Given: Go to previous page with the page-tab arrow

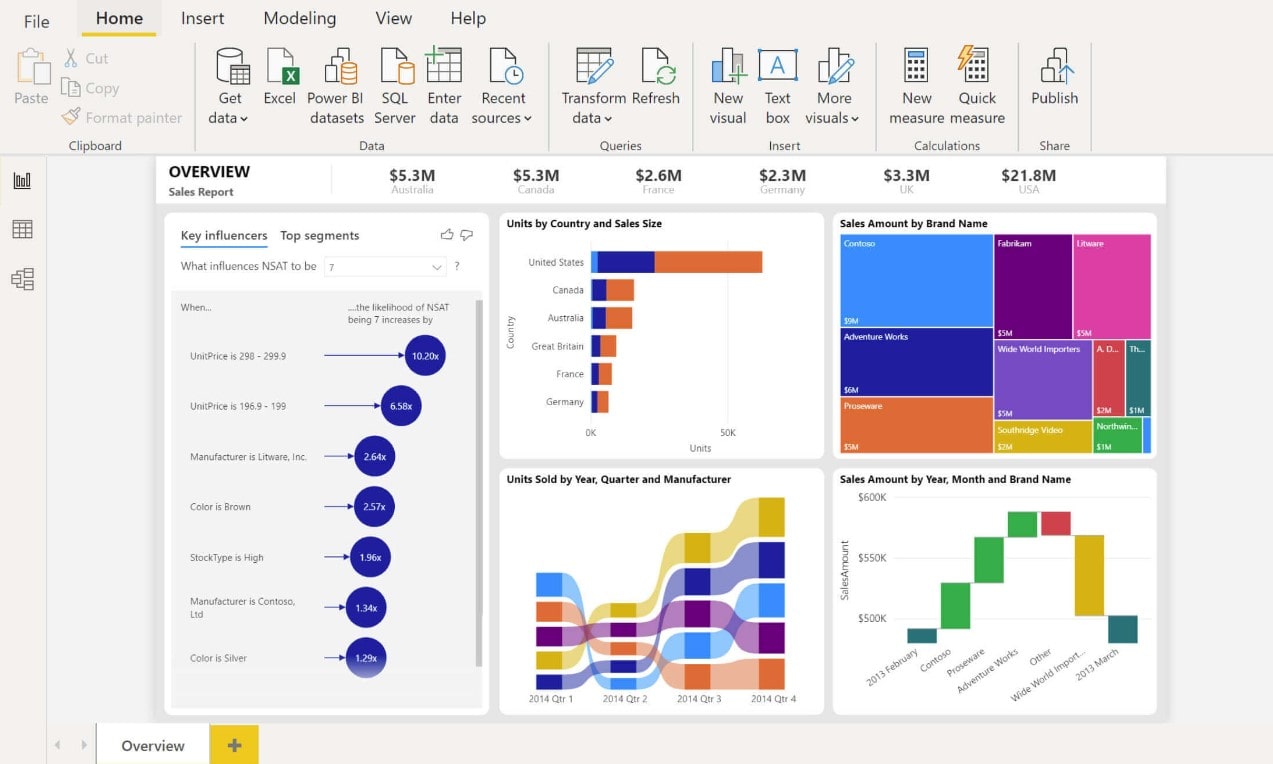Looking at the screenshot, I should pos(57,745).
